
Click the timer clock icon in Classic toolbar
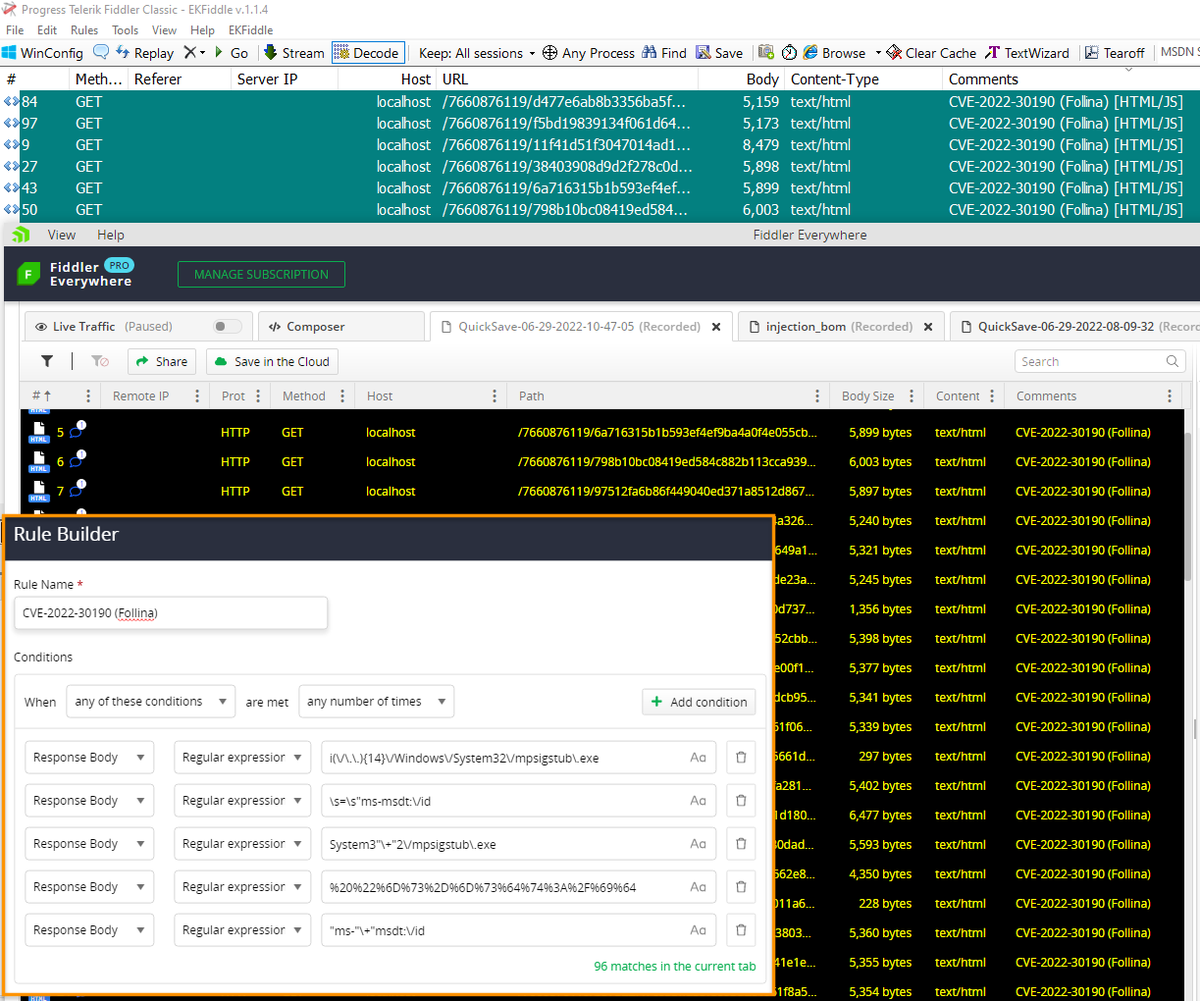[789, 53]
